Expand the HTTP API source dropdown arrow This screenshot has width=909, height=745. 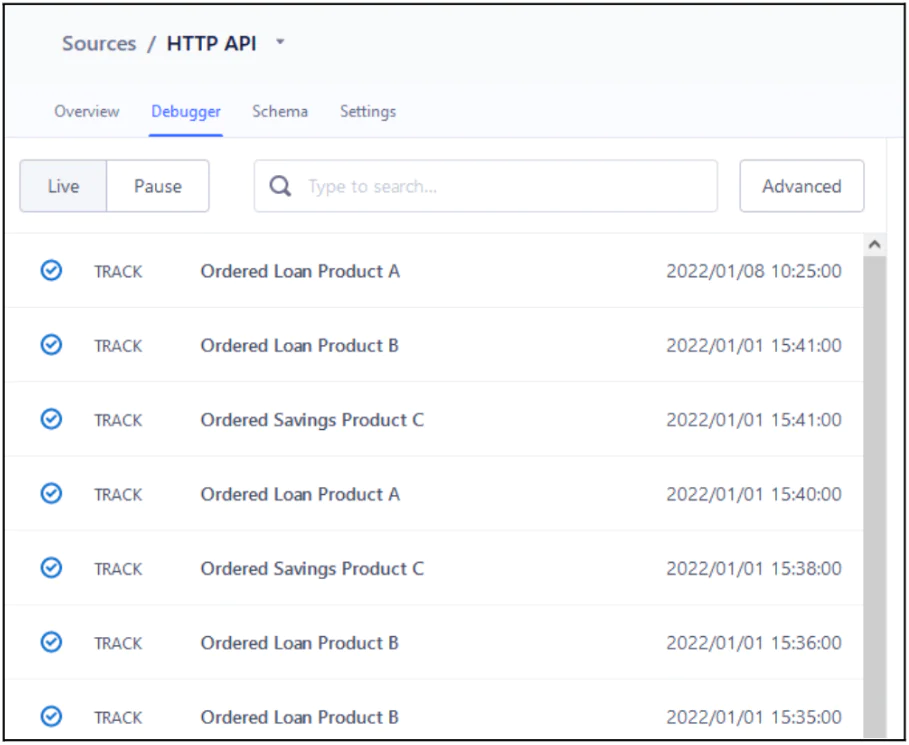point(280,43)
